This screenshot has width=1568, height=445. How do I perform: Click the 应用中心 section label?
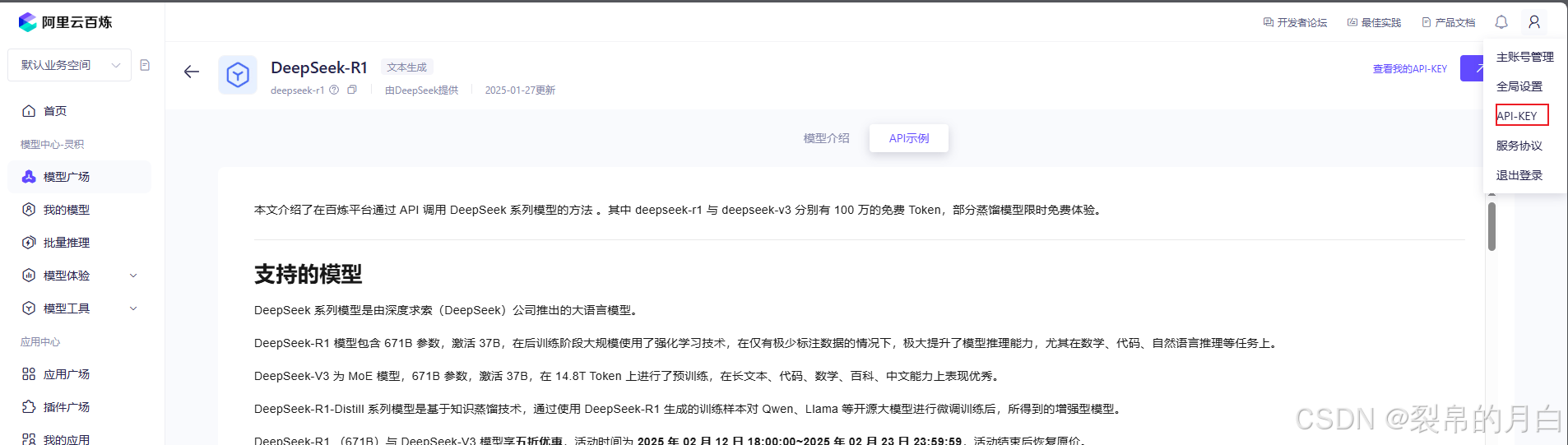coord(40,342)
